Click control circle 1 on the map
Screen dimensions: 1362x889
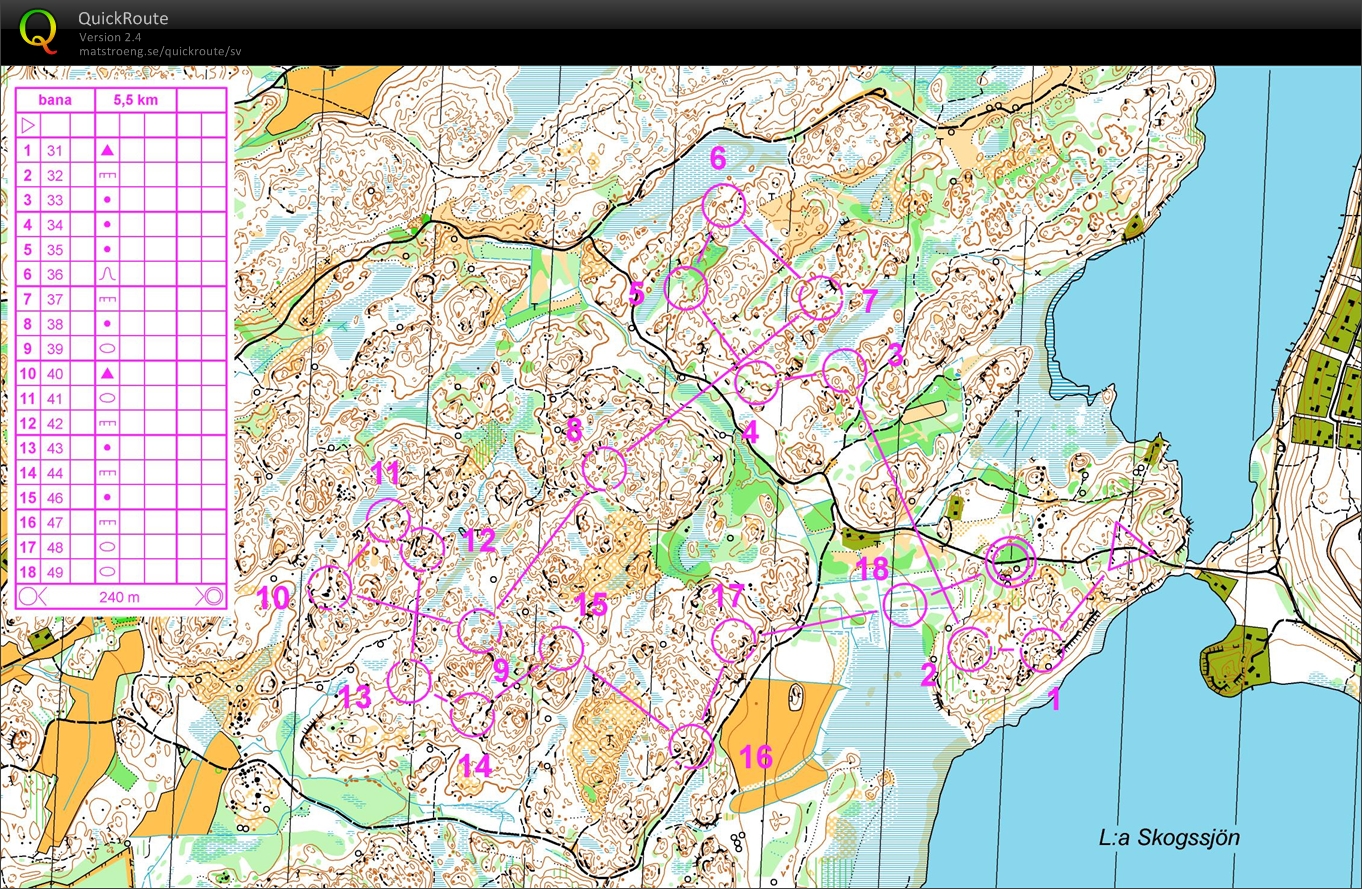(1043, 651)
